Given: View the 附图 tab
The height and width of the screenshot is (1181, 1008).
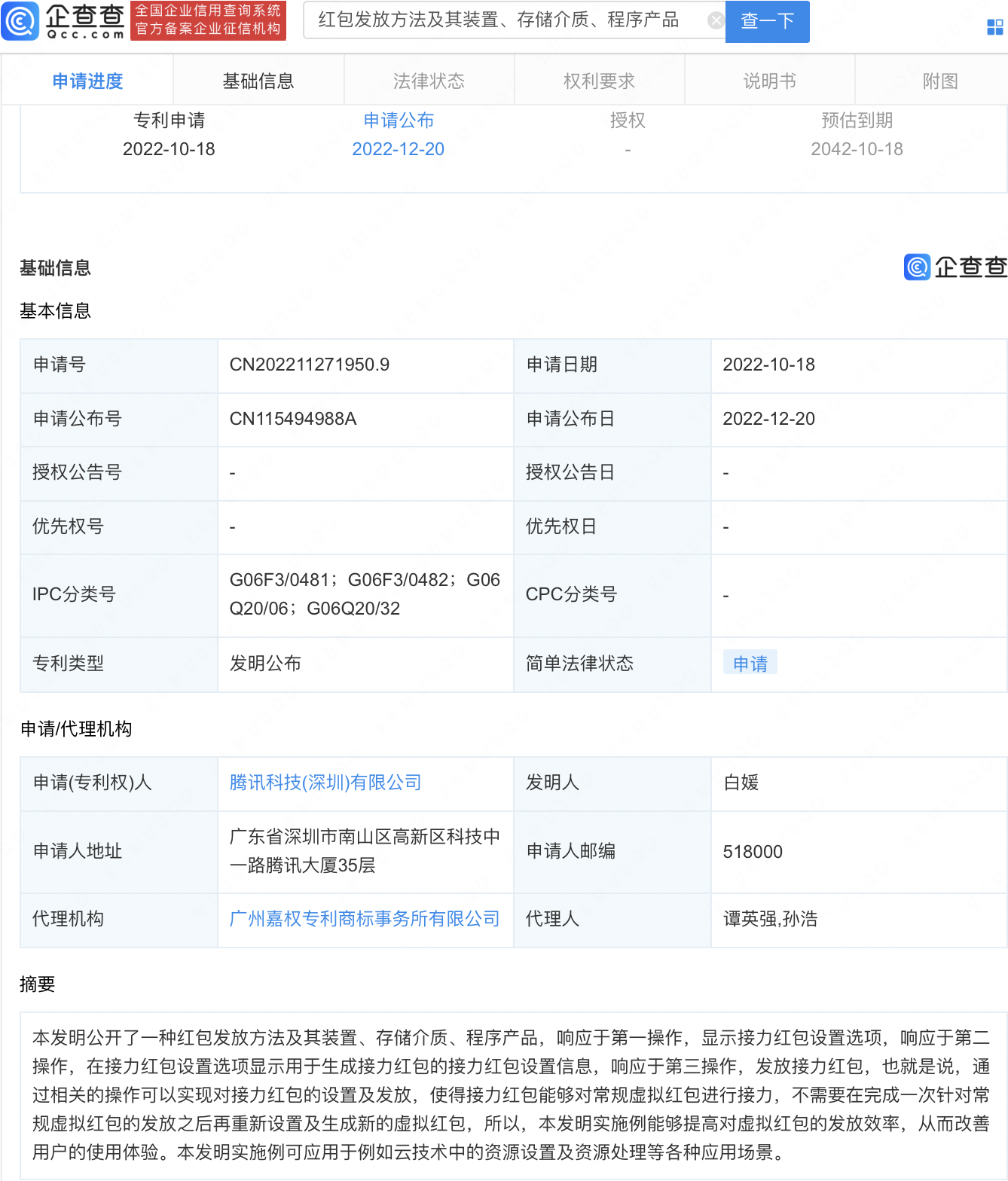Looking at the screenshot, I should tap(939, 81).
